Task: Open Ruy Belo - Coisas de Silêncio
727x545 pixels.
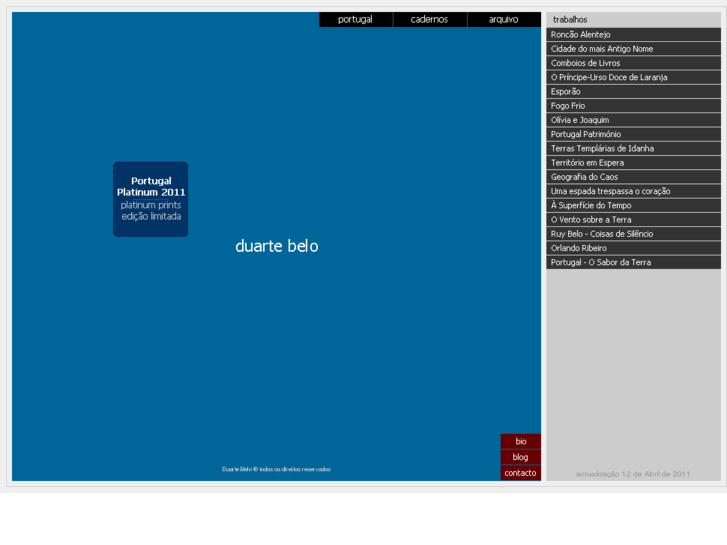Action: (633, 234)
